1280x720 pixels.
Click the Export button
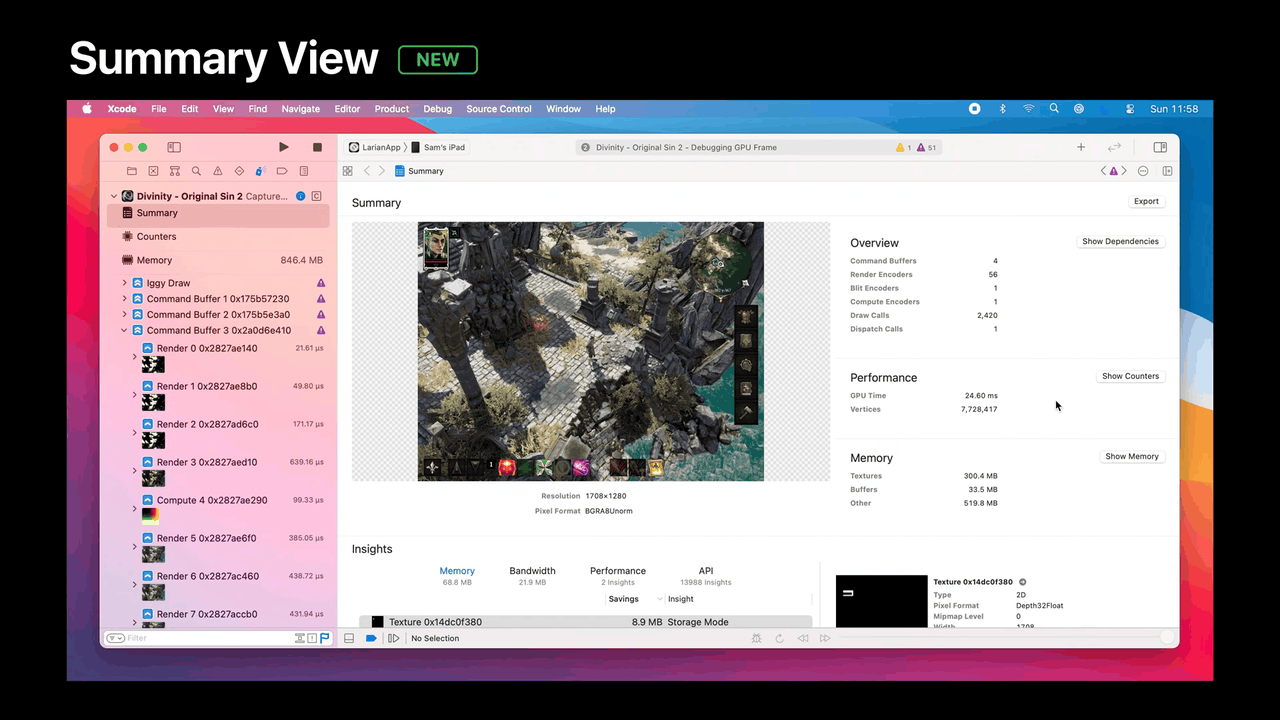pos(1146,201)
